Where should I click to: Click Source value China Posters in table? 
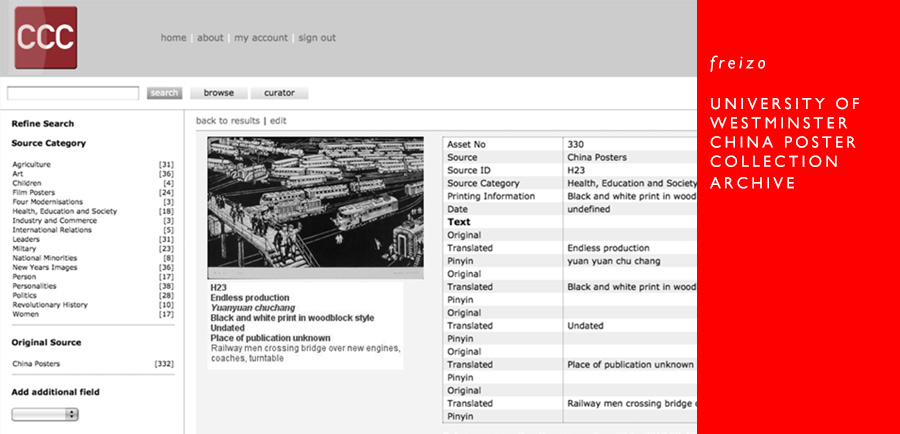pos(597,157)
